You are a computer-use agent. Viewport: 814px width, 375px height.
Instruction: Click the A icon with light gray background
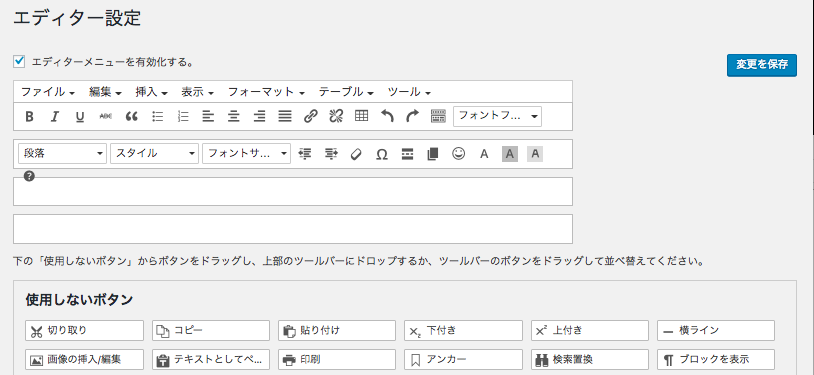pyautogui.click(x=535, y=154)
